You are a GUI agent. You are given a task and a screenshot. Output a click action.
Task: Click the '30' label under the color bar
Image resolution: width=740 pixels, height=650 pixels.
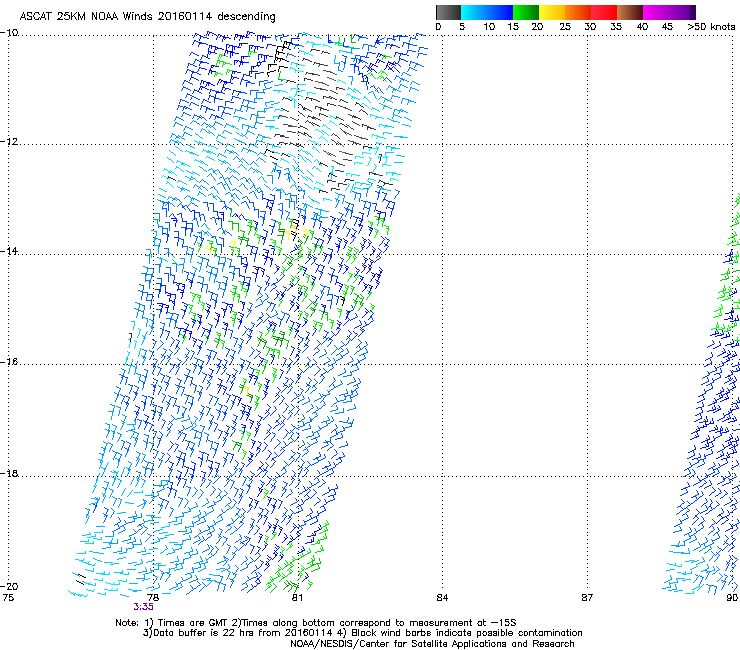click(x=590, y=27)
